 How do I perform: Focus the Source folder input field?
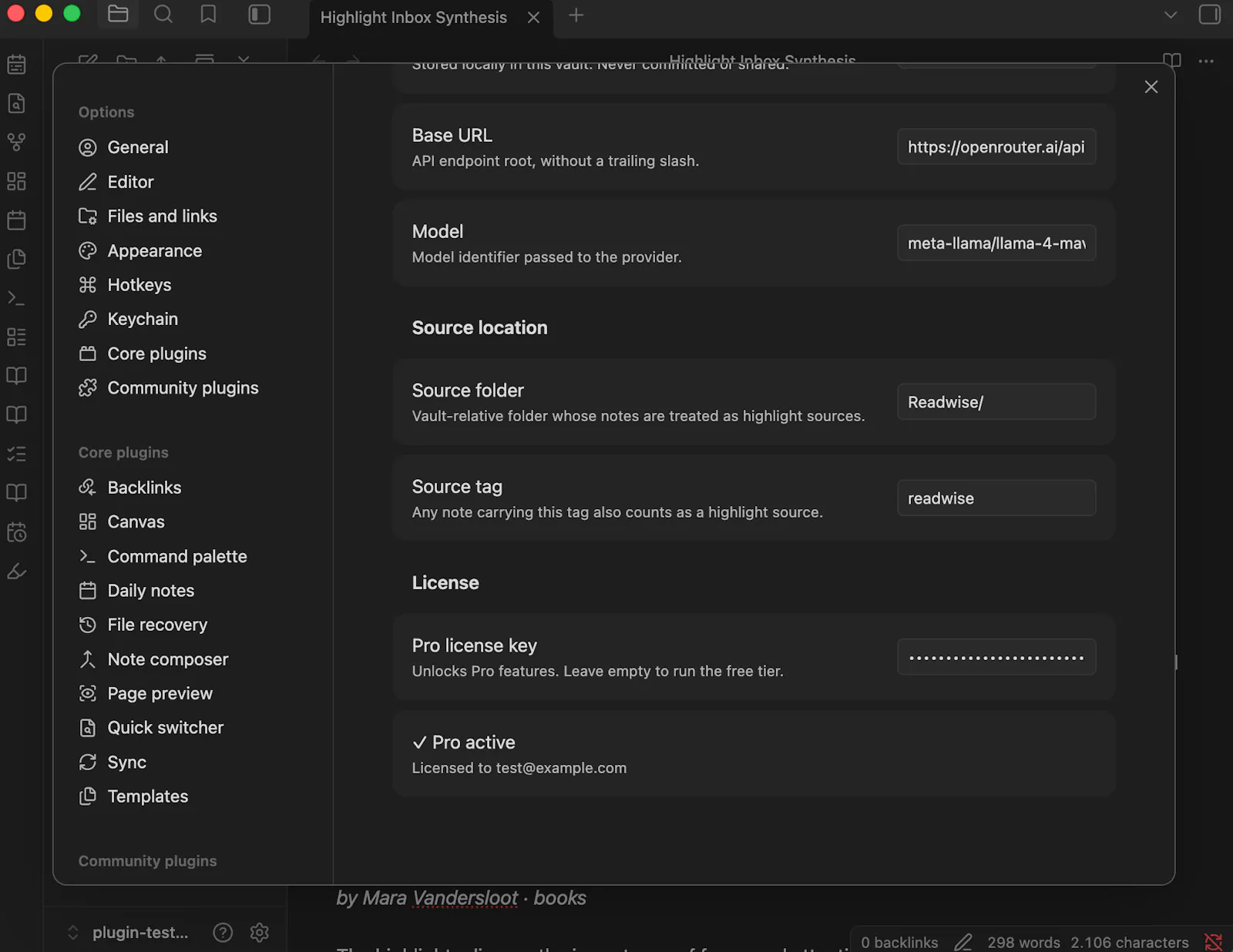tap(996, 402)
